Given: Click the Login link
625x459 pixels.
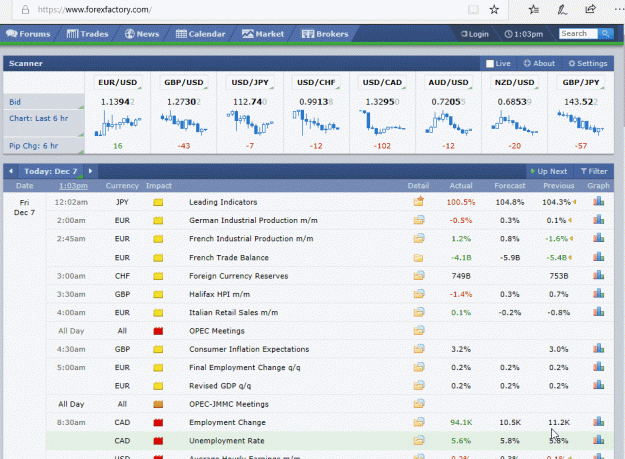Looking at the screenshot, I should point(474,34).
